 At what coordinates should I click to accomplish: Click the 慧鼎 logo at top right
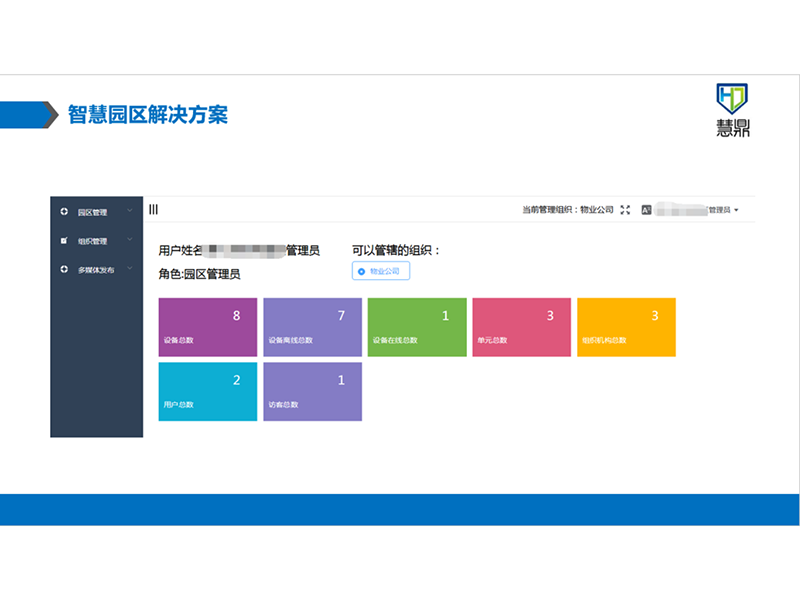pyautogui.click(x=733, y=110)
